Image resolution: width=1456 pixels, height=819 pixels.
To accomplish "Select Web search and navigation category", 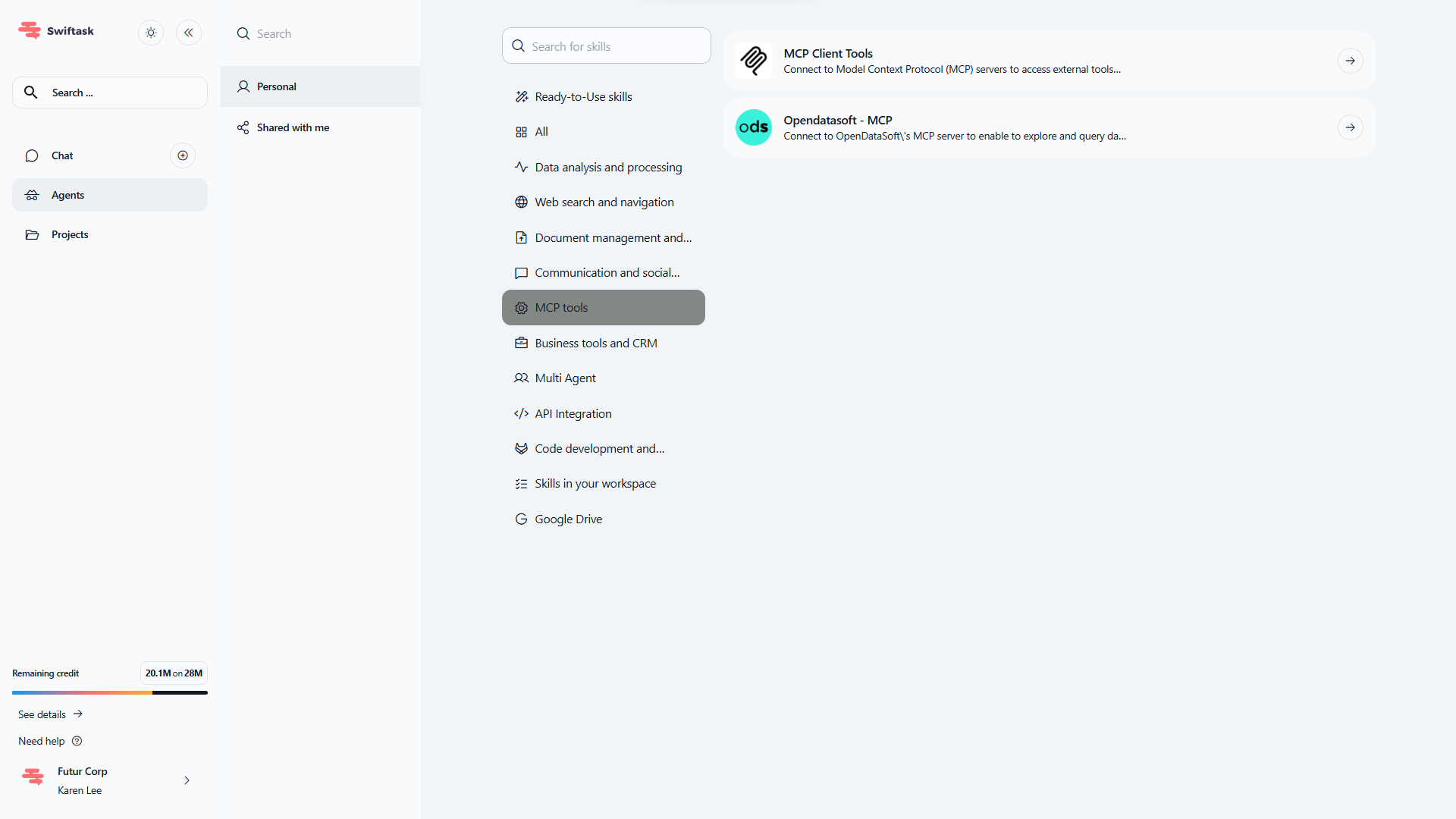I will (x=604, y=202).
